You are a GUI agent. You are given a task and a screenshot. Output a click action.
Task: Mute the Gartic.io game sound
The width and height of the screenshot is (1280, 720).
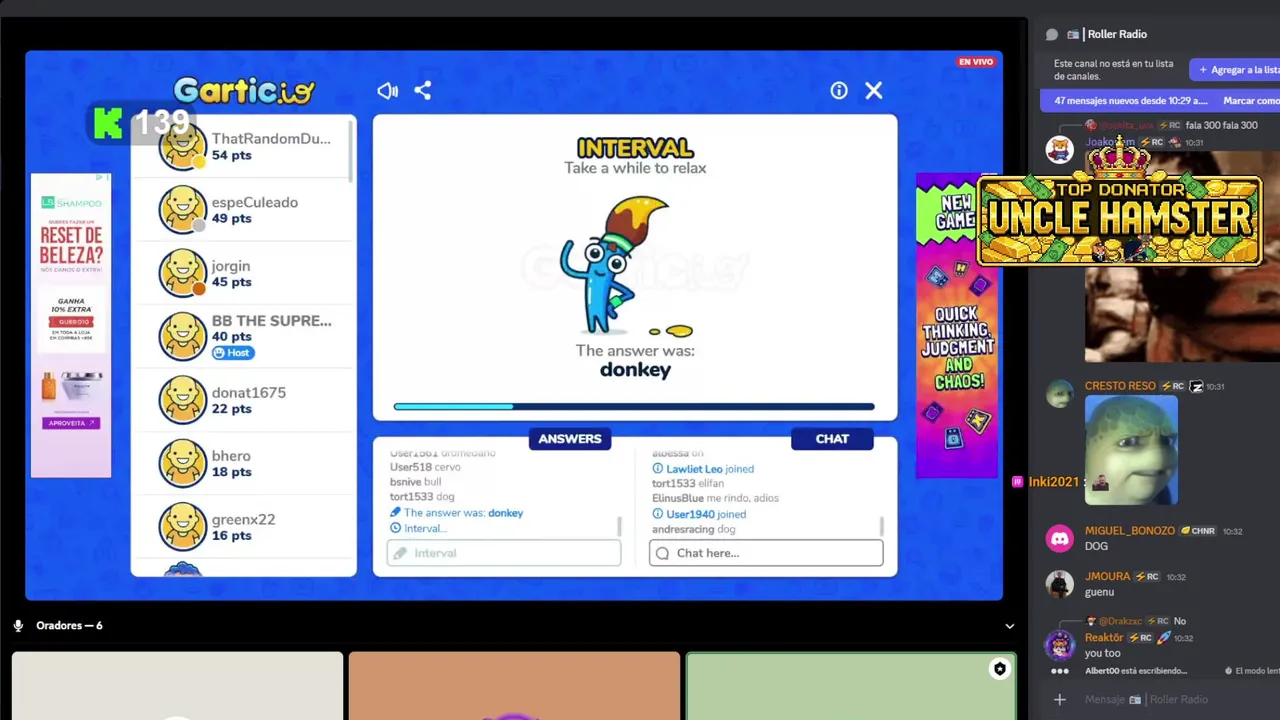pyautogui.click(x=387, y=91)
